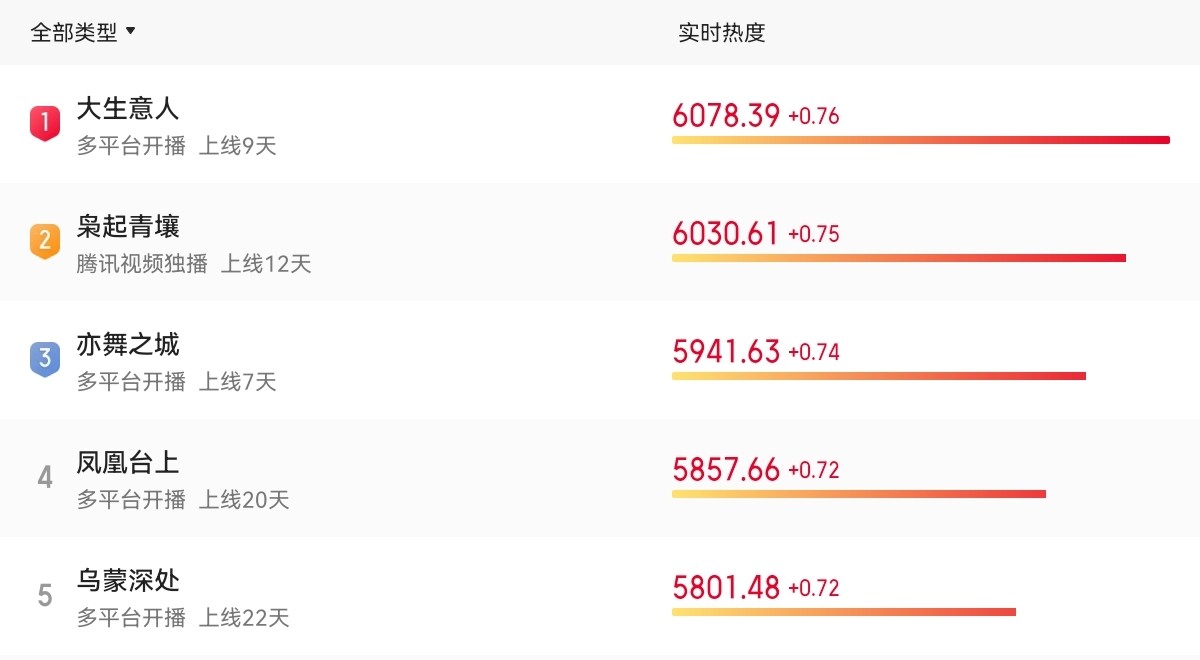The width and height of the screenshot is (1200, 660).
Task: Click the rank 4 number
Action: point(45,477)
